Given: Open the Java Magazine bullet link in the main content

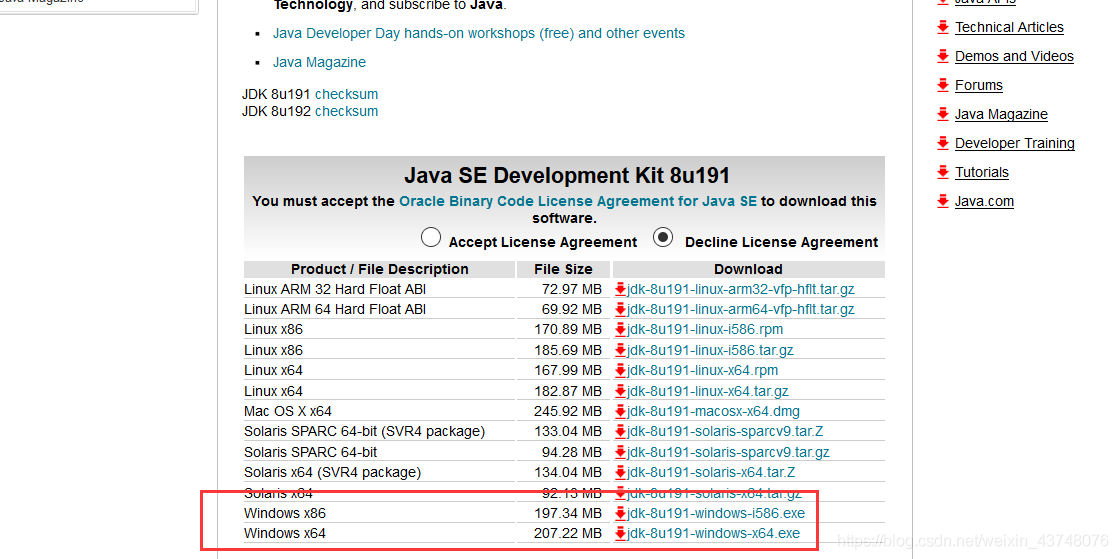Looking at the screenshot, I should click(319, 62).
